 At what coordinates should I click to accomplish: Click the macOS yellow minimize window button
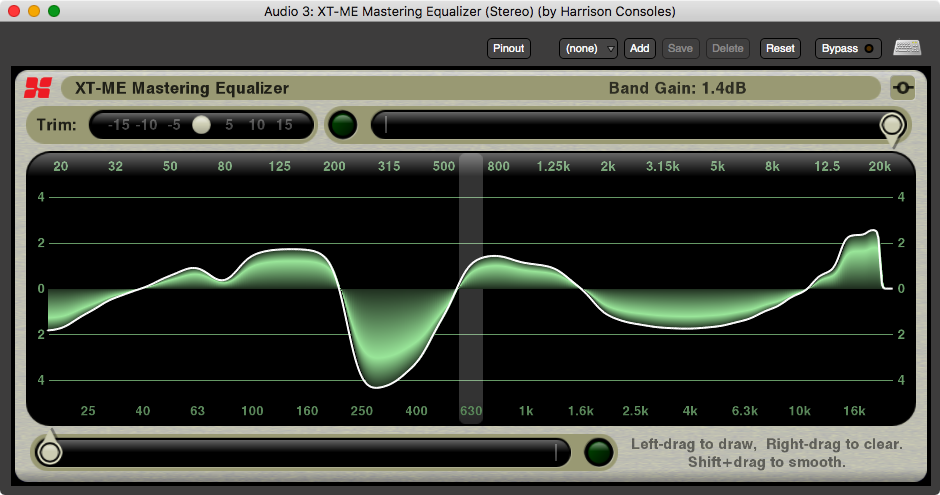[x=34, y=11]
